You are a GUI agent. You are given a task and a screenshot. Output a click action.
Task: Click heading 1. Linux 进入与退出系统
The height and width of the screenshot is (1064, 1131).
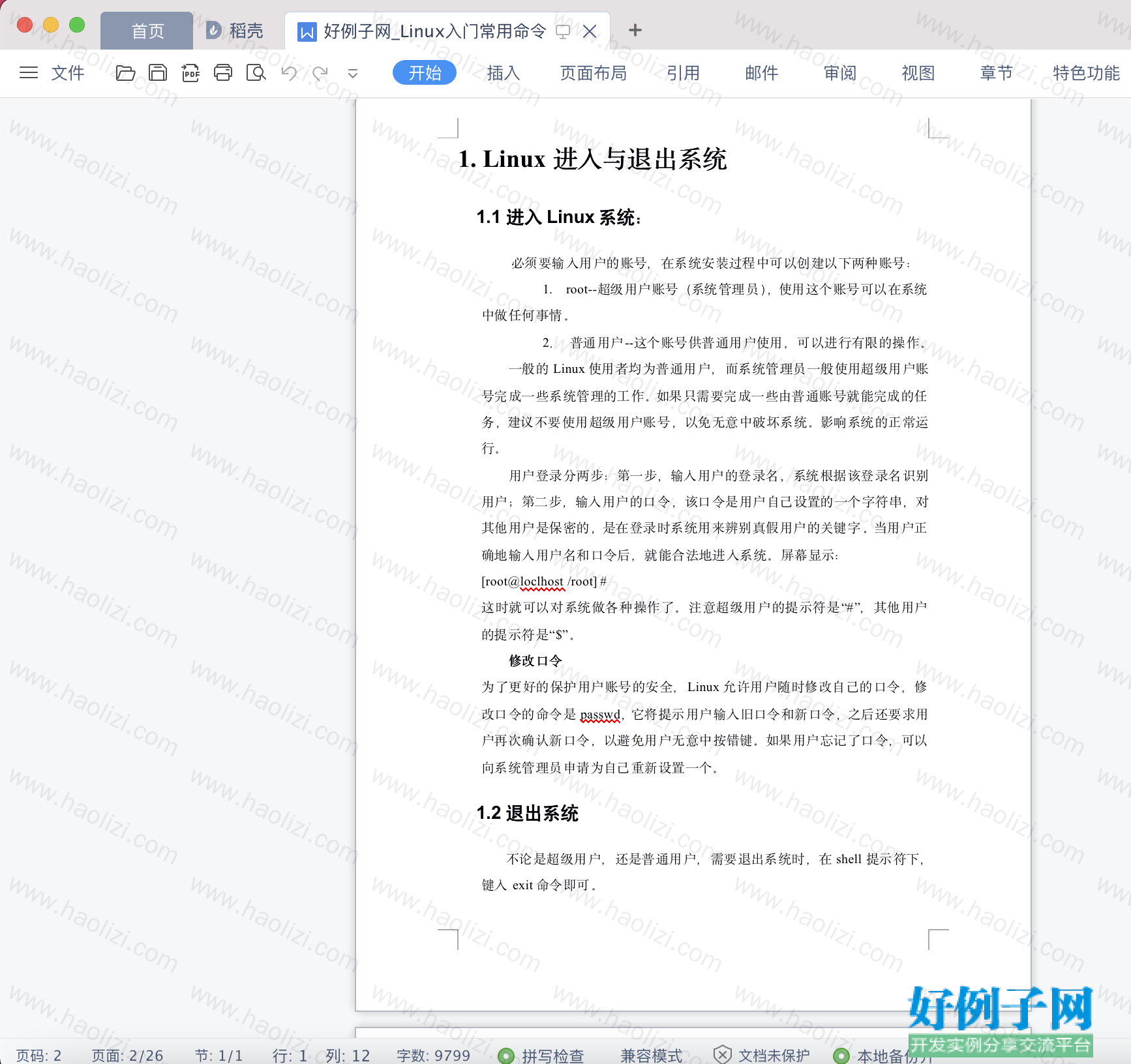coord(592,158)
